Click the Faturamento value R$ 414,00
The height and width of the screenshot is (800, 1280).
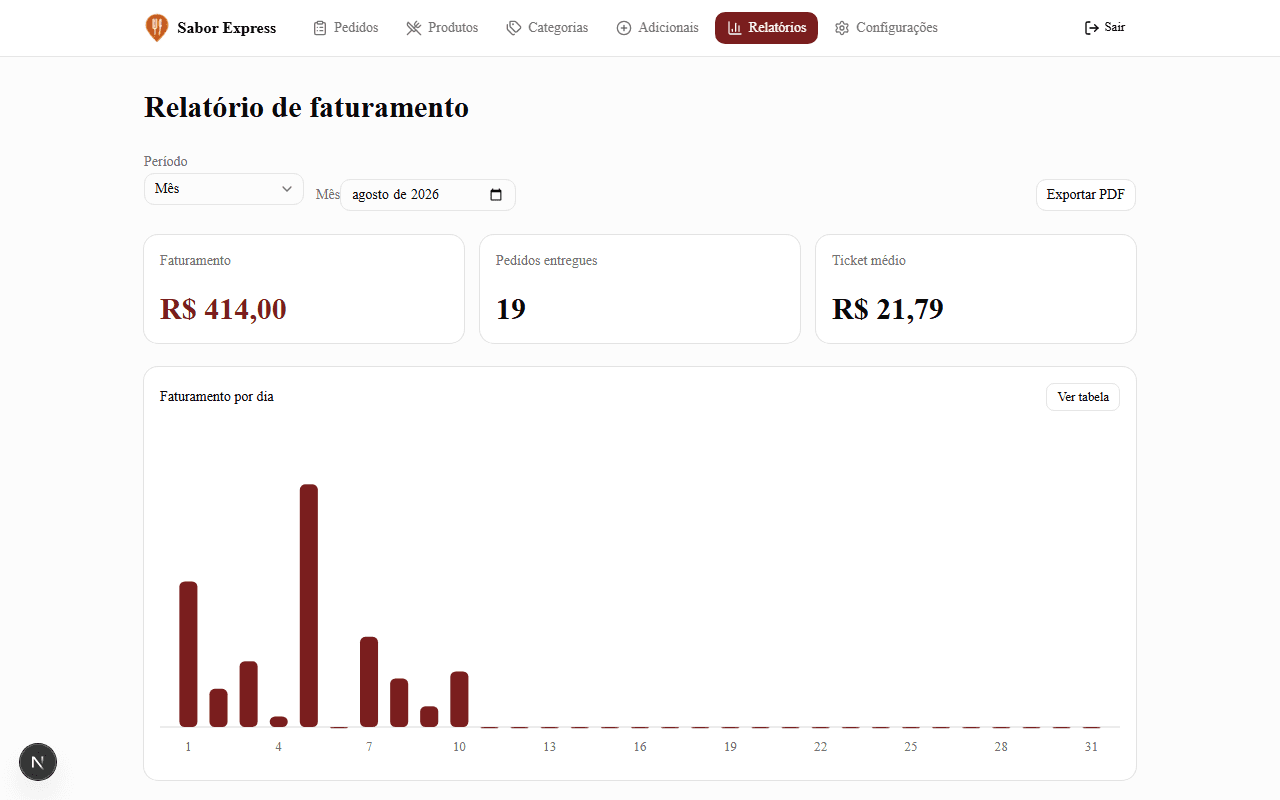pos(223,309)
